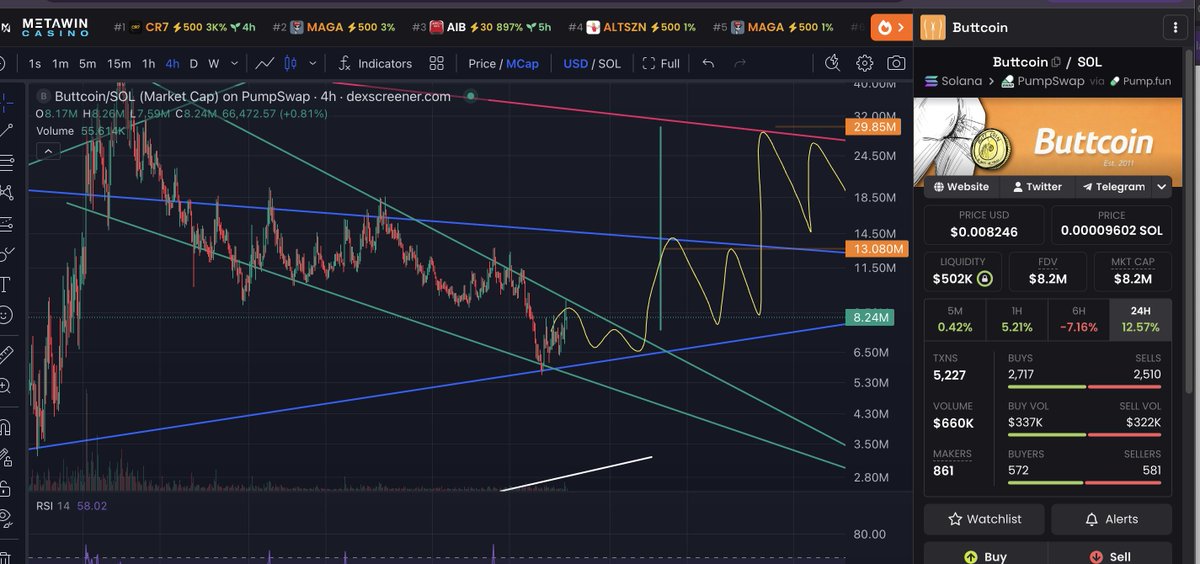This screenshot has width=1200, height=564.
Task: Click the trash remove drawings icon
Action: [x=5, y=556]
